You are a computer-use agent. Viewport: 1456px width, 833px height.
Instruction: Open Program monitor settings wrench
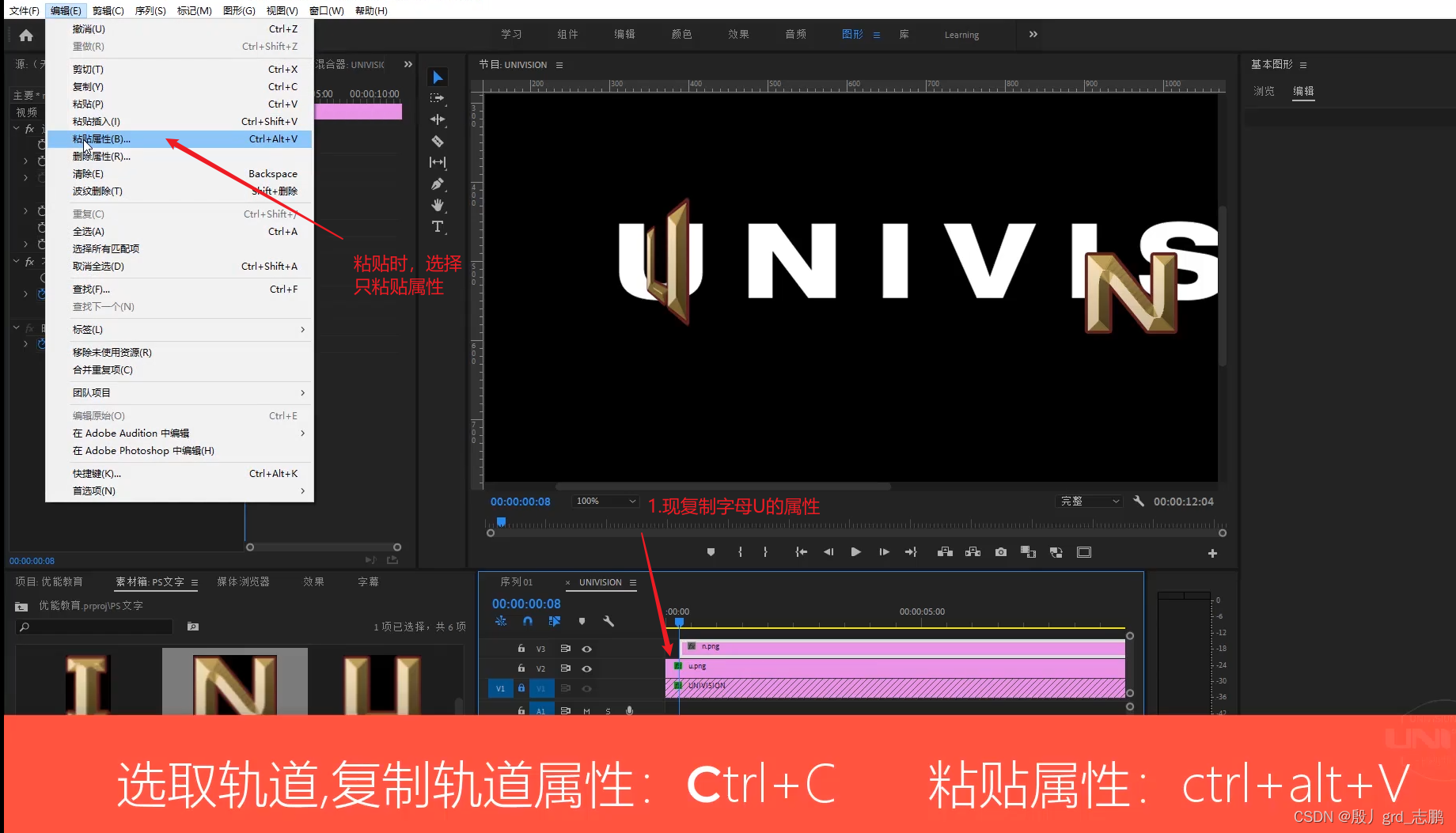(x=1138, y=501)
